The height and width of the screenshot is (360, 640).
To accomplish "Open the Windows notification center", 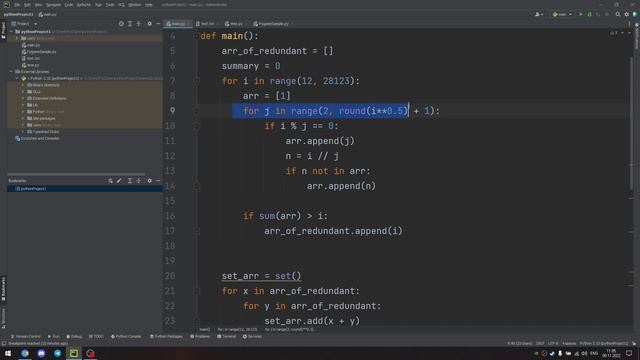I will click(629, 353).
